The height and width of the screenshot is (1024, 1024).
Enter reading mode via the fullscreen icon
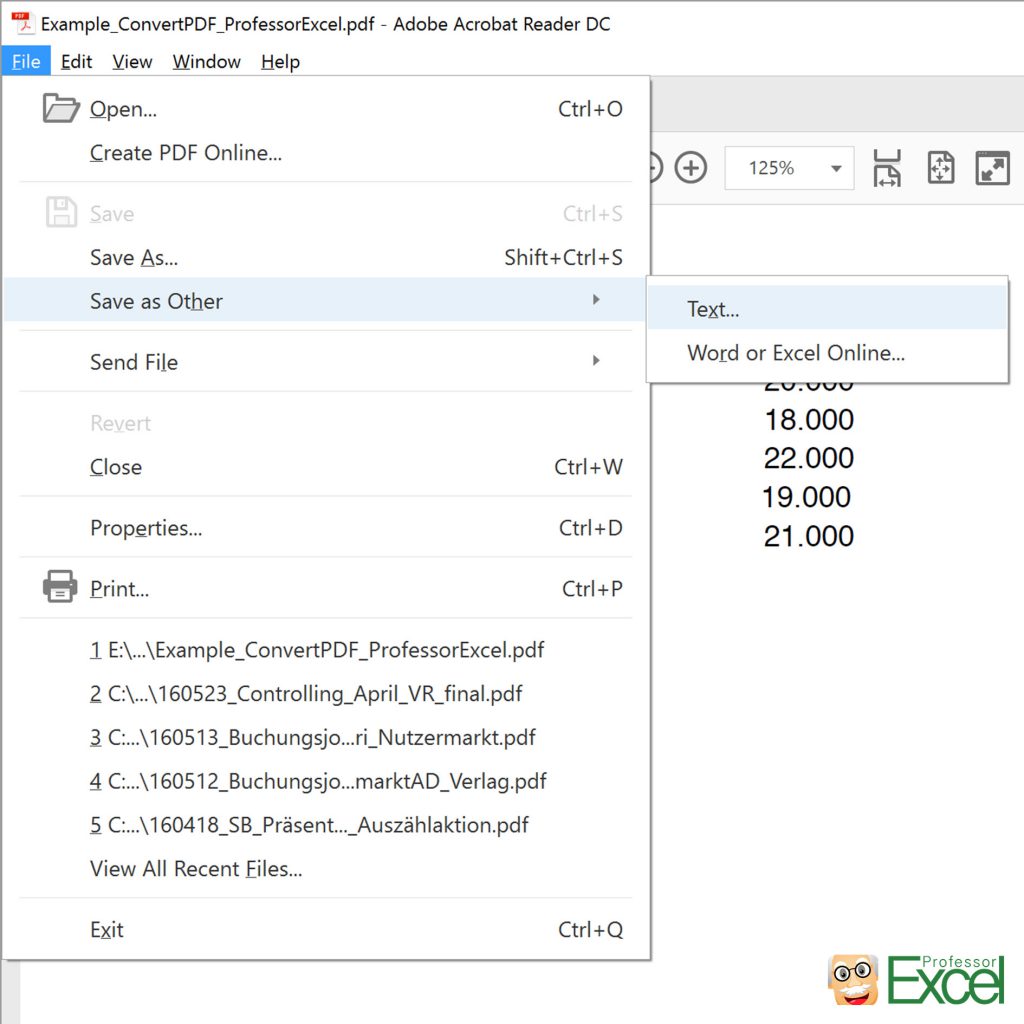[992, 168]
